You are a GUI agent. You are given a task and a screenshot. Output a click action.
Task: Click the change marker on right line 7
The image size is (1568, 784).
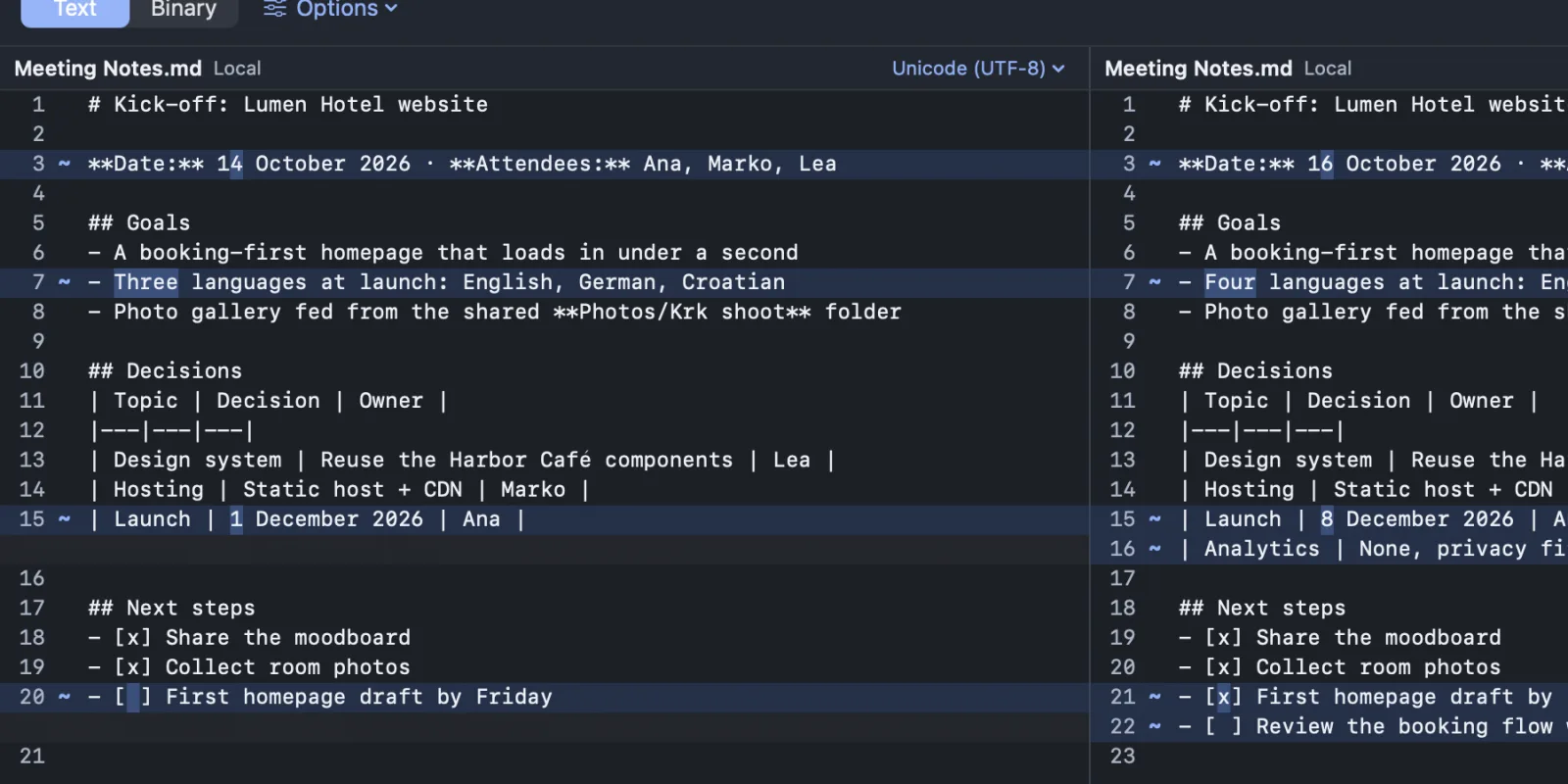point(1155,282)
